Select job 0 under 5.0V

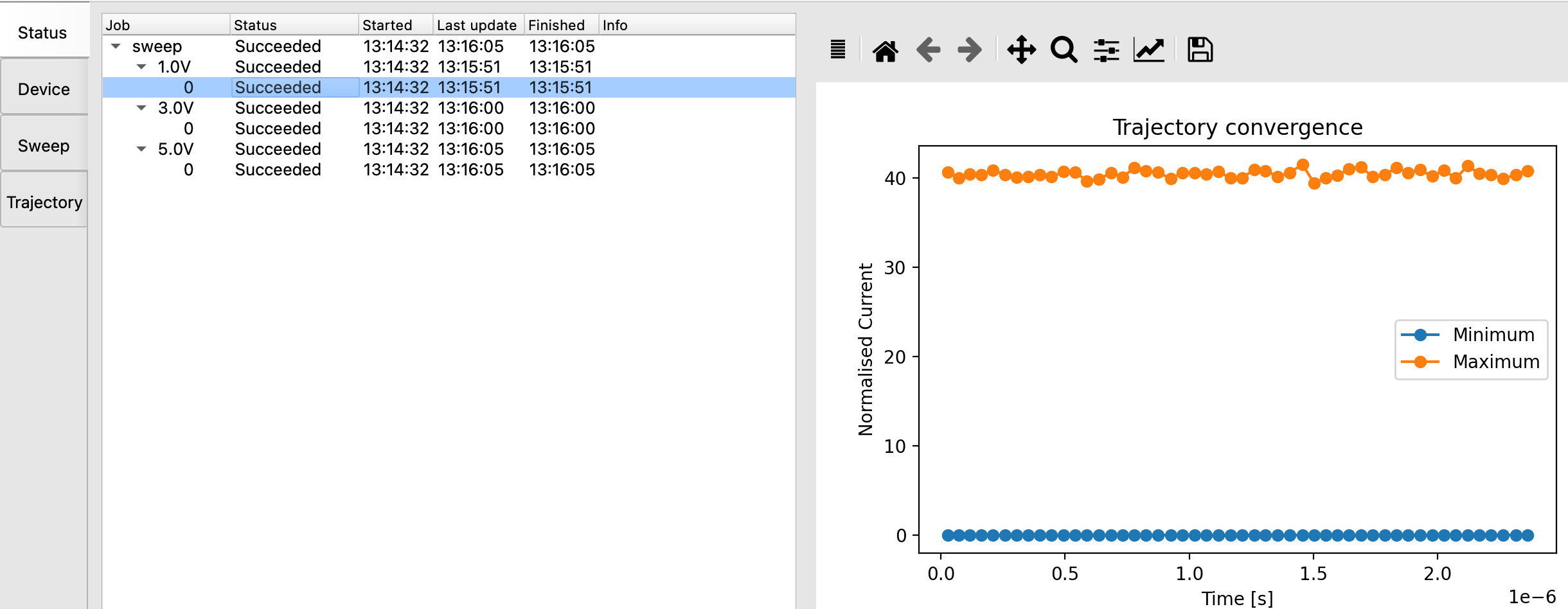pos(188,170)
